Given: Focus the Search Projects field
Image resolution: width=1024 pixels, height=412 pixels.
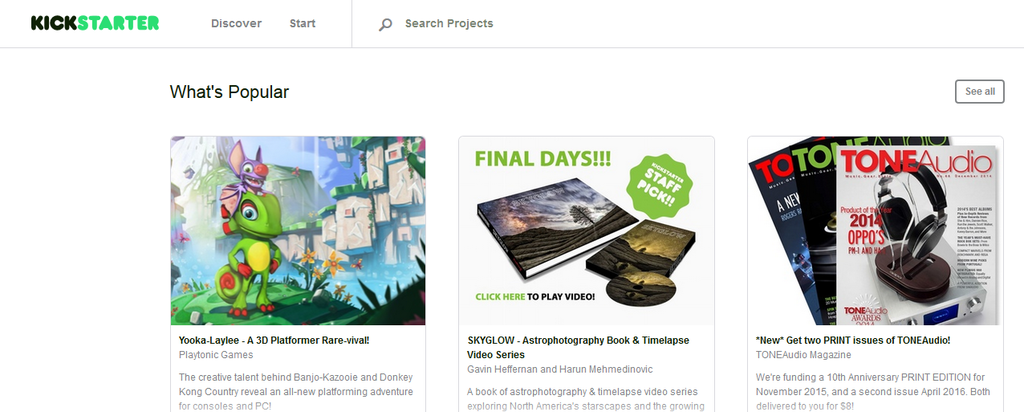Looking at the screenshot, I should (x=449, y=24).
